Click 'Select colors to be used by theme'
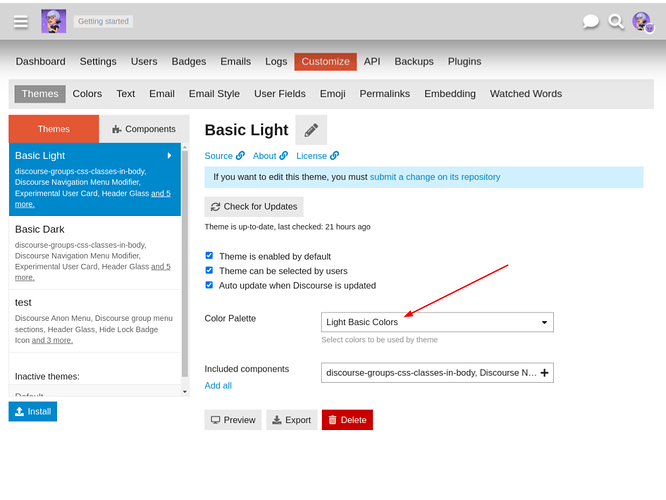Screen dimensions: 666x500 tap(379, 339)
